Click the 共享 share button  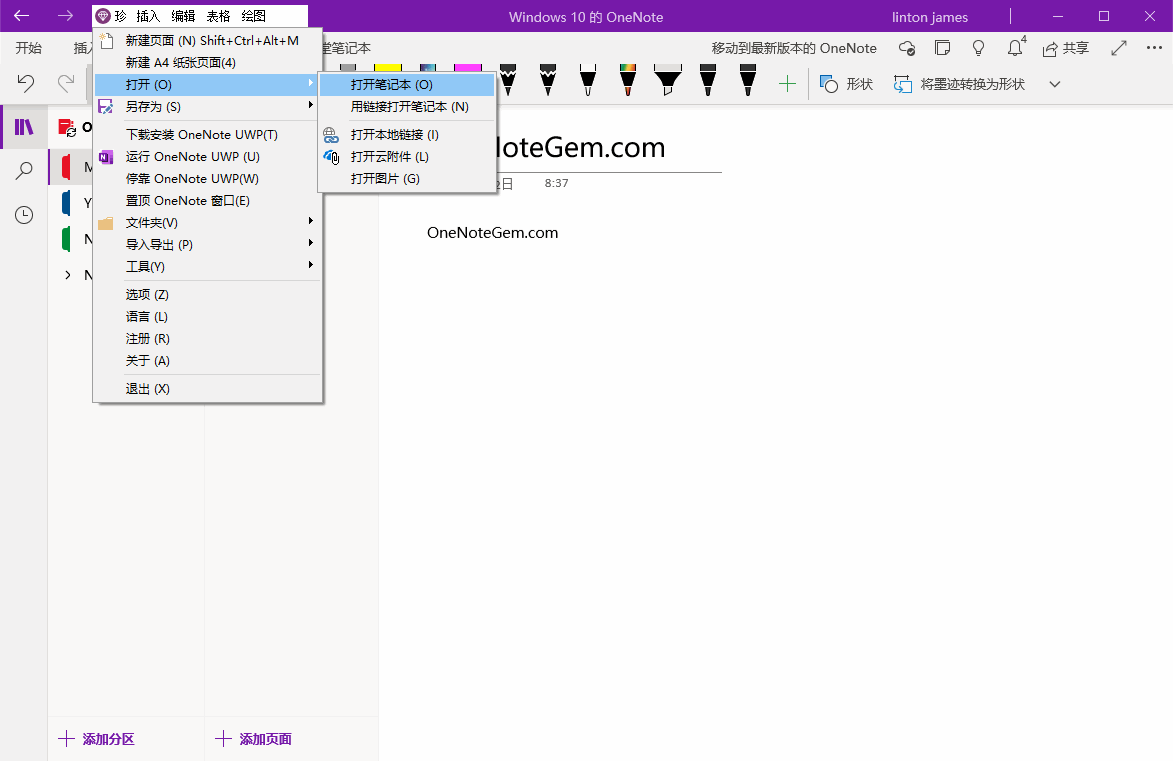click(1066, 48)
